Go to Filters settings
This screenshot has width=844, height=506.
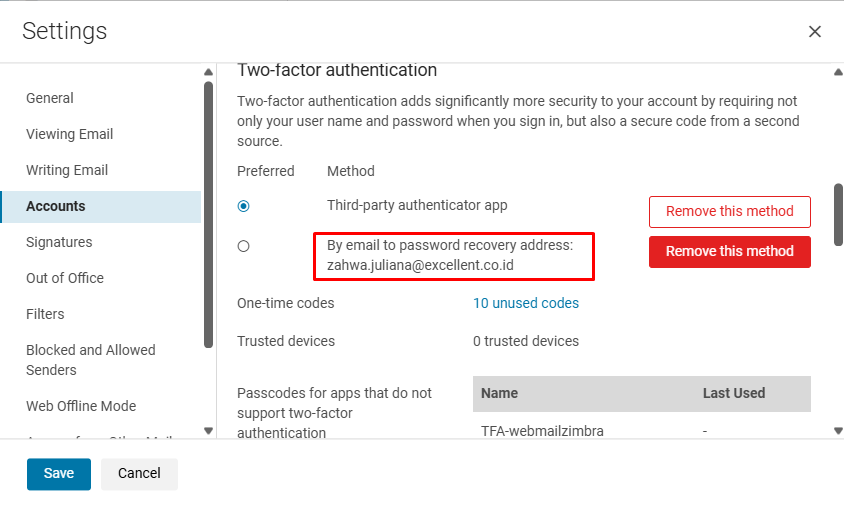click(x=45, y=314)
